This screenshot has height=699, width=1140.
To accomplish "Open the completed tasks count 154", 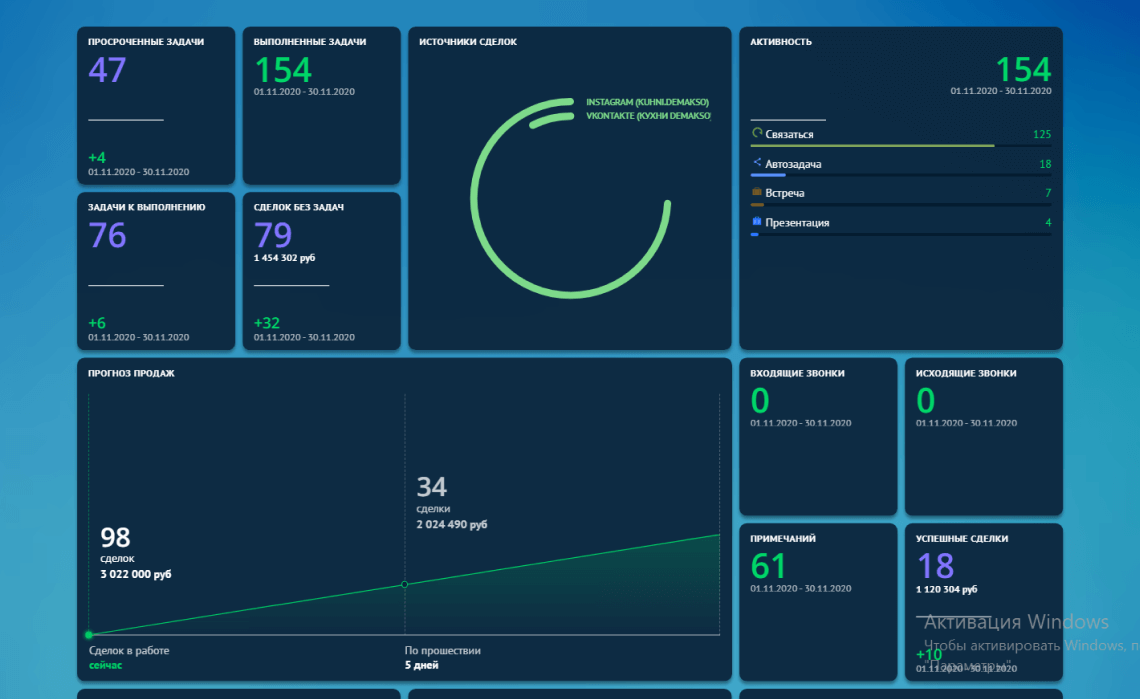I will point(283,71).
